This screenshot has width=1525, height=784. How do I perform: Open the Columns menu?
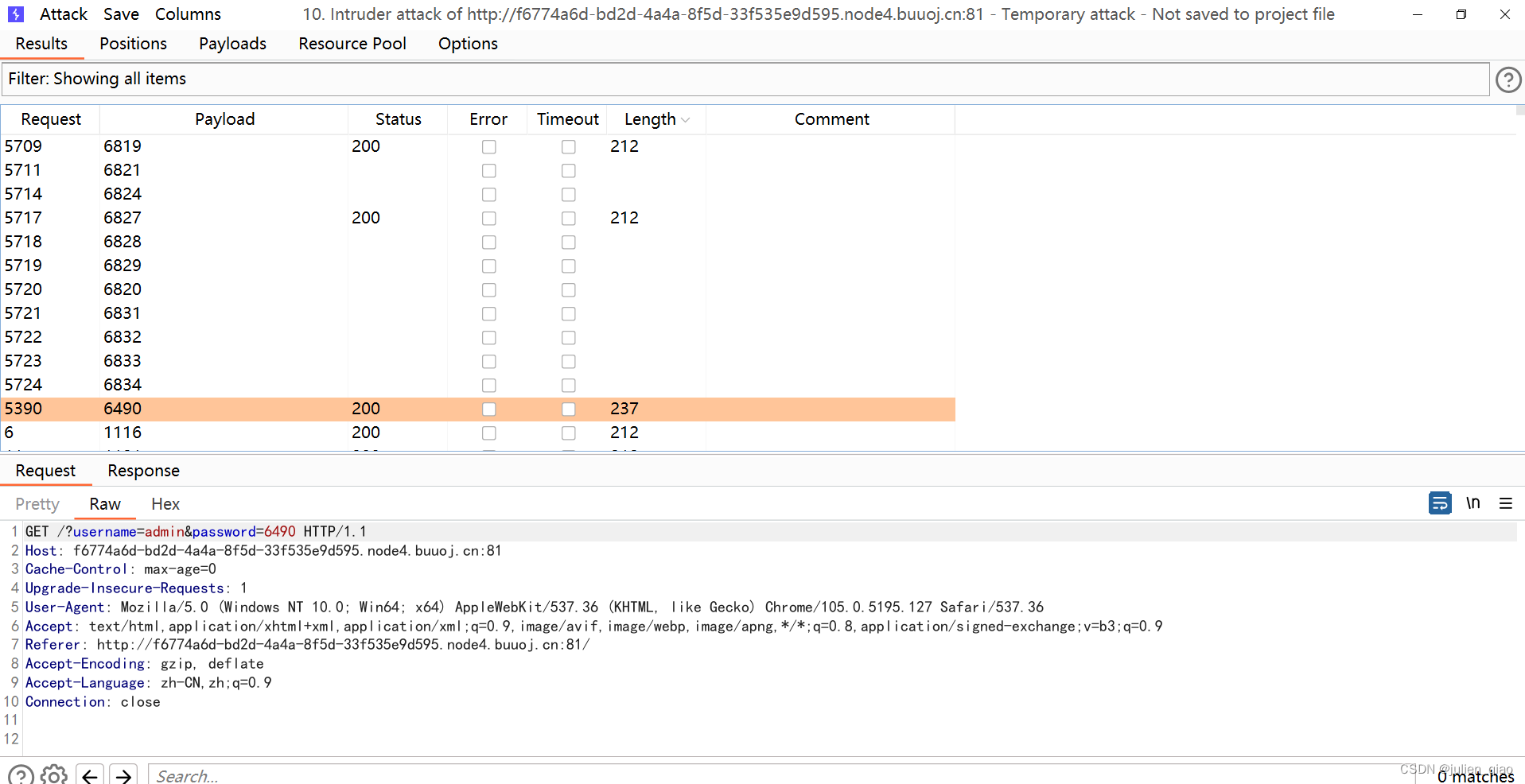click(x=188, y=14)
